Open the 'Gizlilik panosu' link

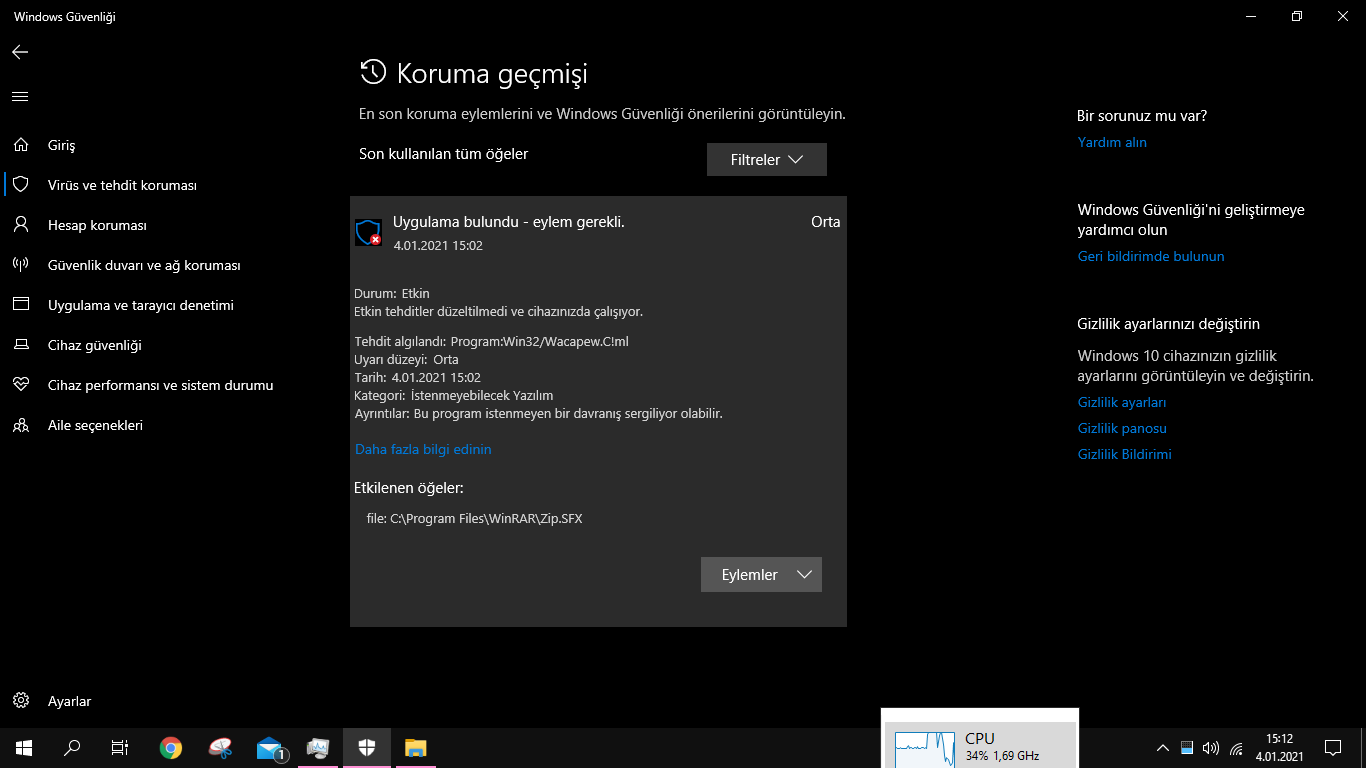[x=1122, y=428]
